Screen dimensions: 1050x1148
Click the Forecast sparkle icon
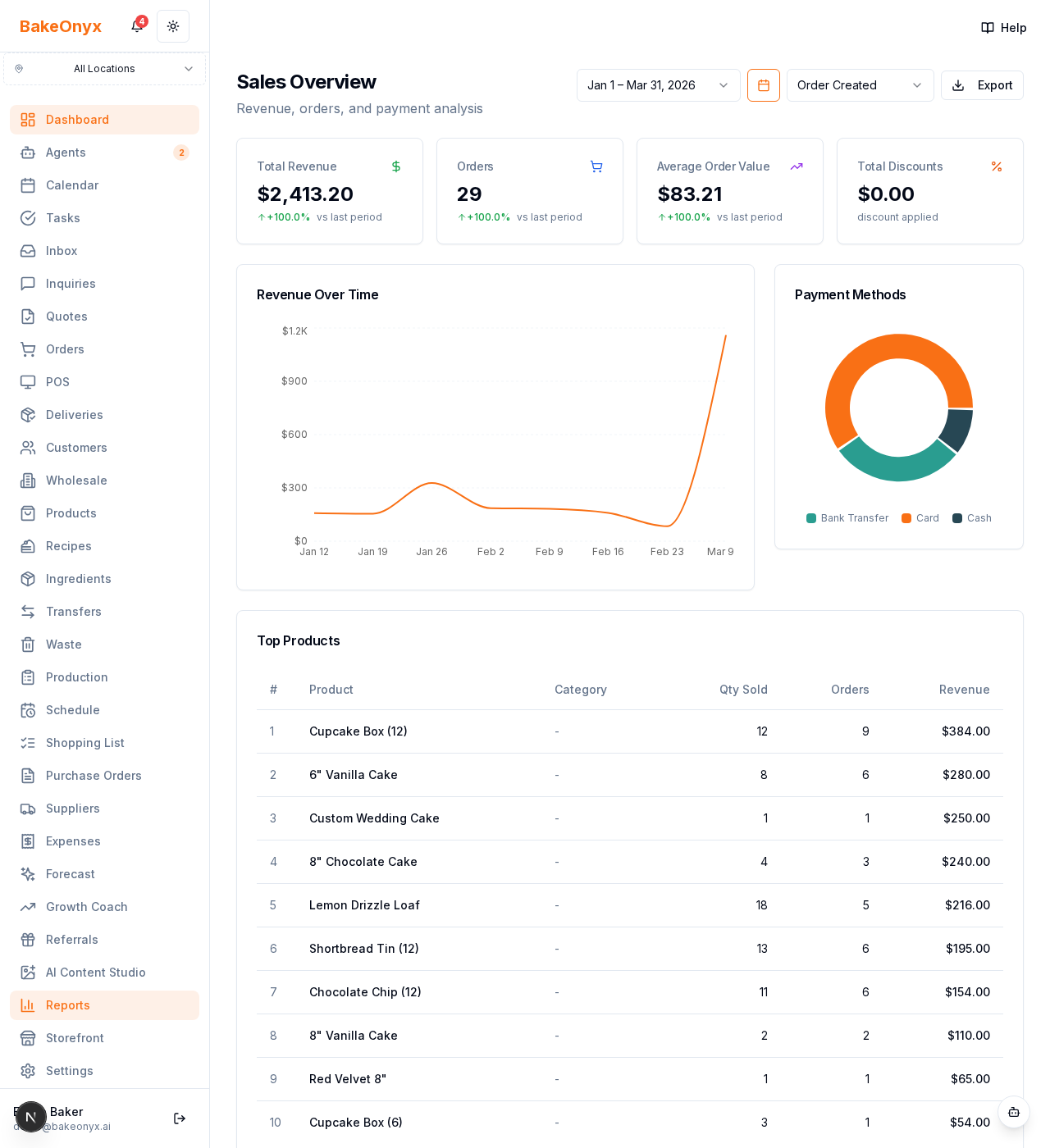[28, 874]
